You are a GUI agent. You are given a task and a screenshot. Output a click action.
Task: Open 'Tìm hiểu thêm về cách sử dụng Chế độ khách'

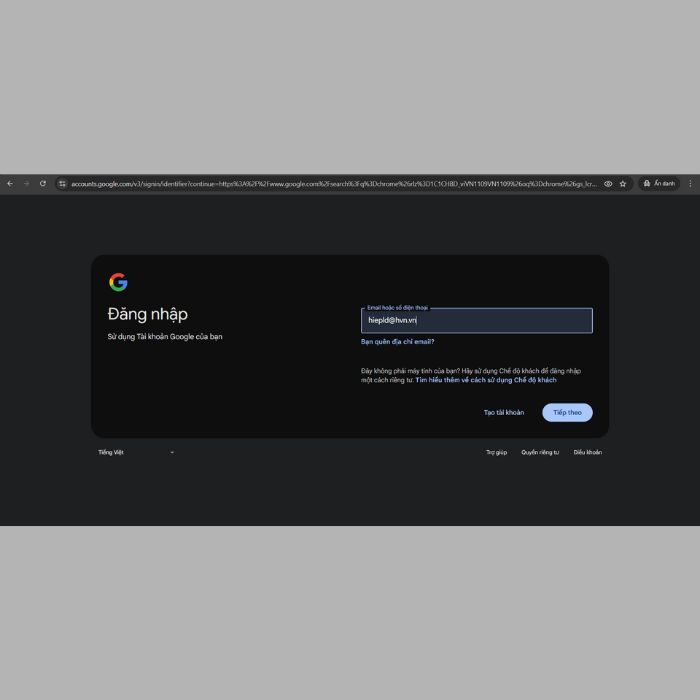pyautogui.click(x=486, y=380)
